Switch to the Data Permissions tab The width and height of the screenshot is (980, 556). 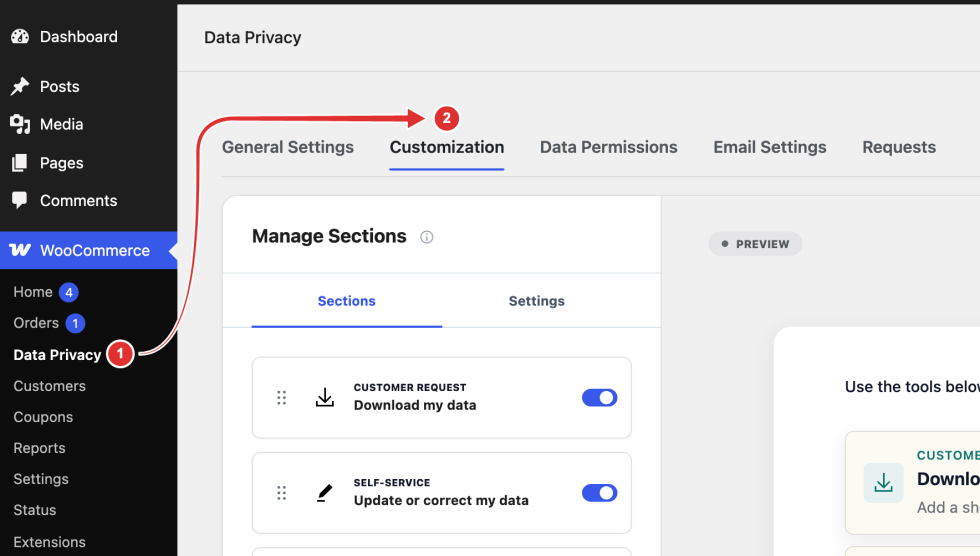(x=609, y=147)
